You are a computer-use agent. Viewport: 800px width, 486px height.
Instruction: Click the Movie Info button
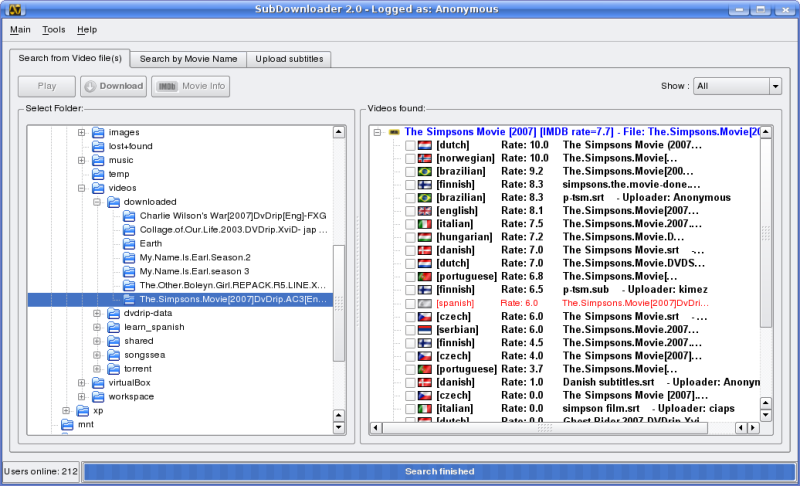tap(191, 86)
